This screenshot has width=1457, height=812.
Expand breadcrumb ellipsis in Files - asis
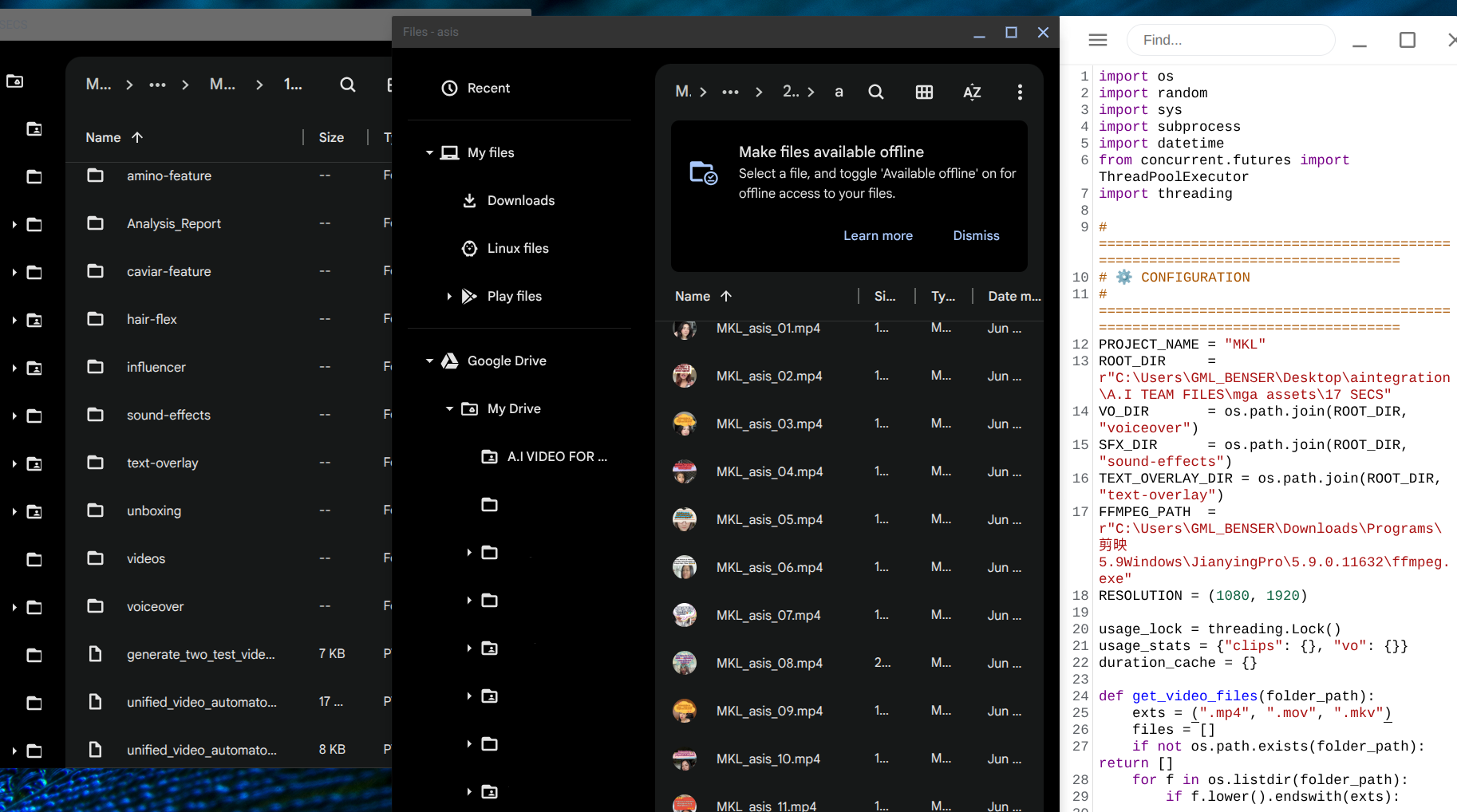tap(730, 92)
